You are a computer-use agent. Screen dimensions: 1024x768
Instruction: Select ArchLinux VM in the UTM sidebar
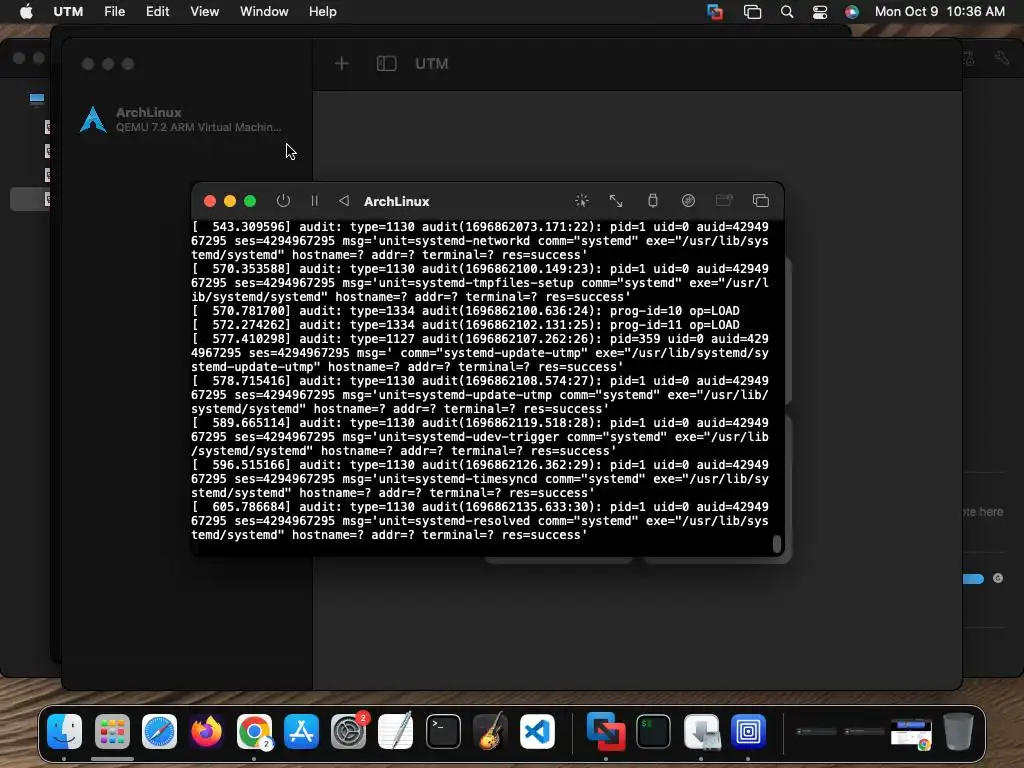coord(187,120)
